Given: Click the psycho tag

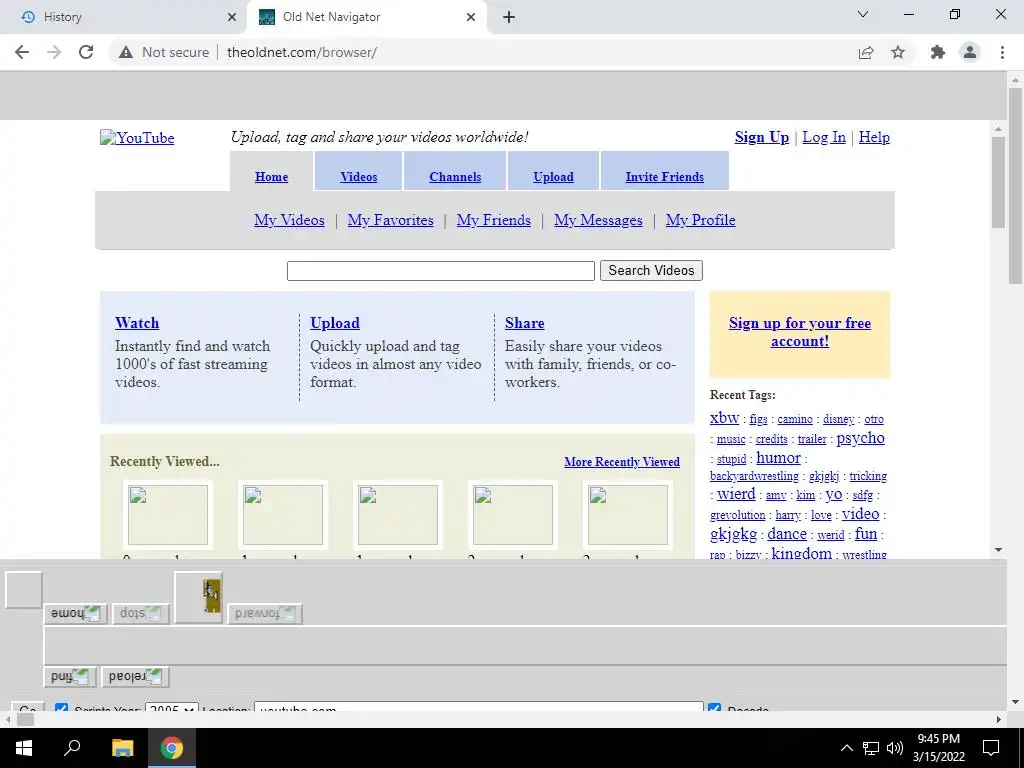Looking at the screenshot, I should point(860,438).
